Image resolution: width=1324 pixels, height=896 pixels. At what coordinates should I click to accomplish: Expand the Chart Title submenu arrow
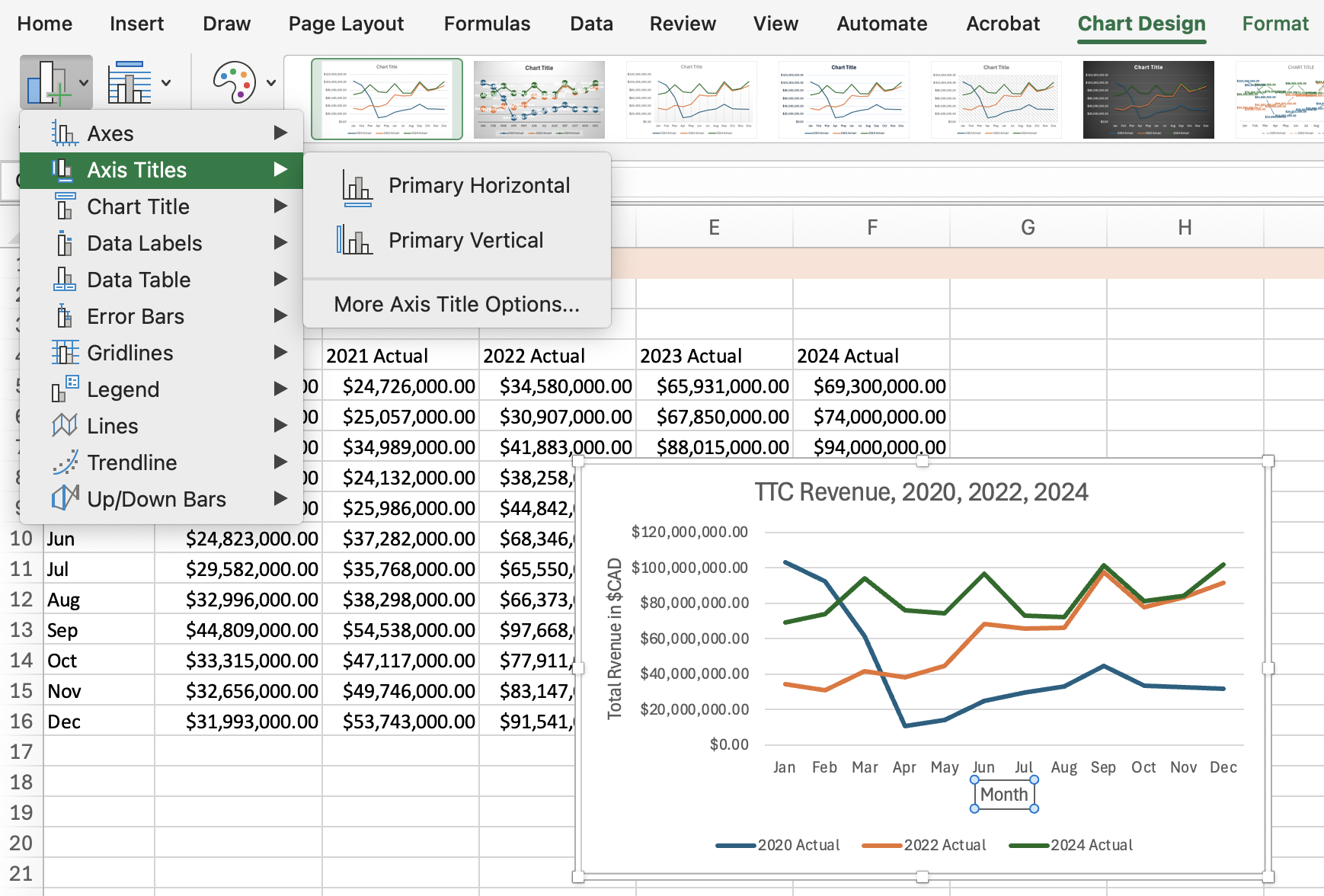[x=280, y=206]
